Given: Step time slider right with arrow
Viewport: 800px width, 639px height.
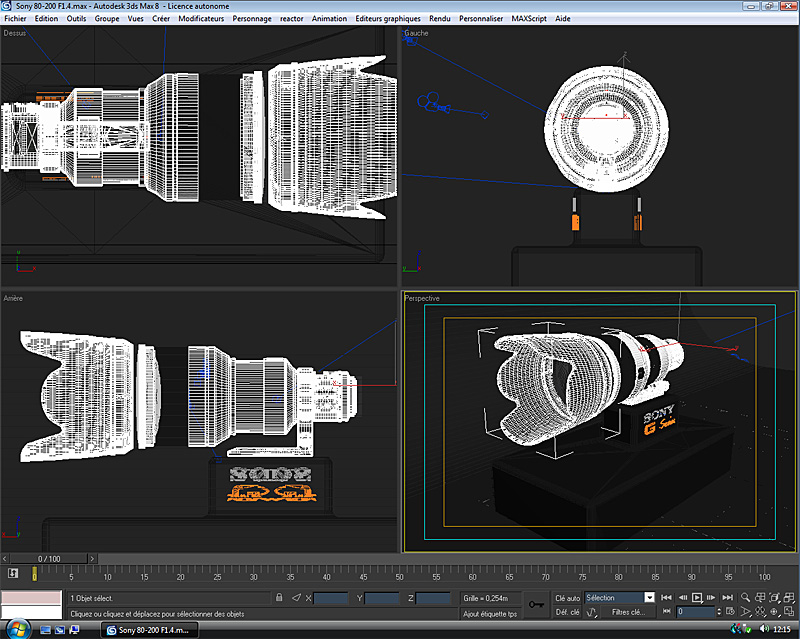Looking at the screenshot, I should click(x=92, y=558).
